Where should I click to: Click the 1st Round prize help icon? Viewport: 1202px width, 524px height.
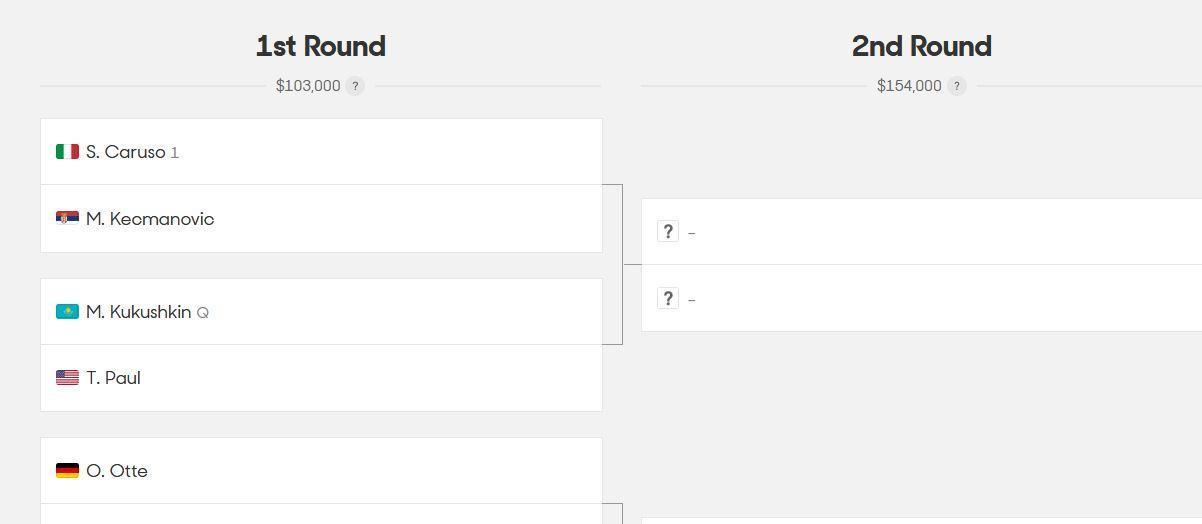(x=355, y=86)
